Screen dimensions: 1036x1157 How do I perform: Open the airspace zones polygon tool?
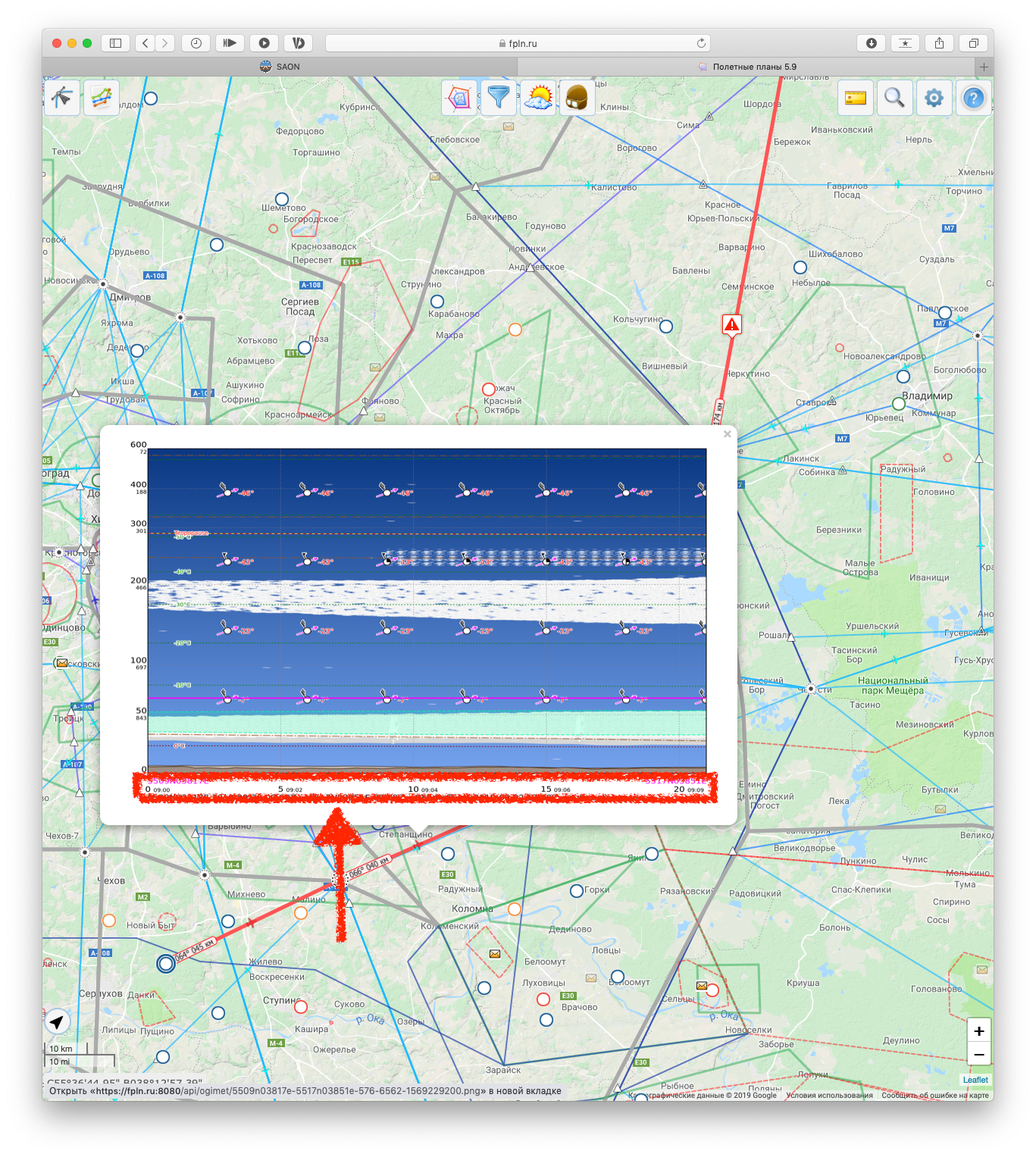[x=459, y=98]
